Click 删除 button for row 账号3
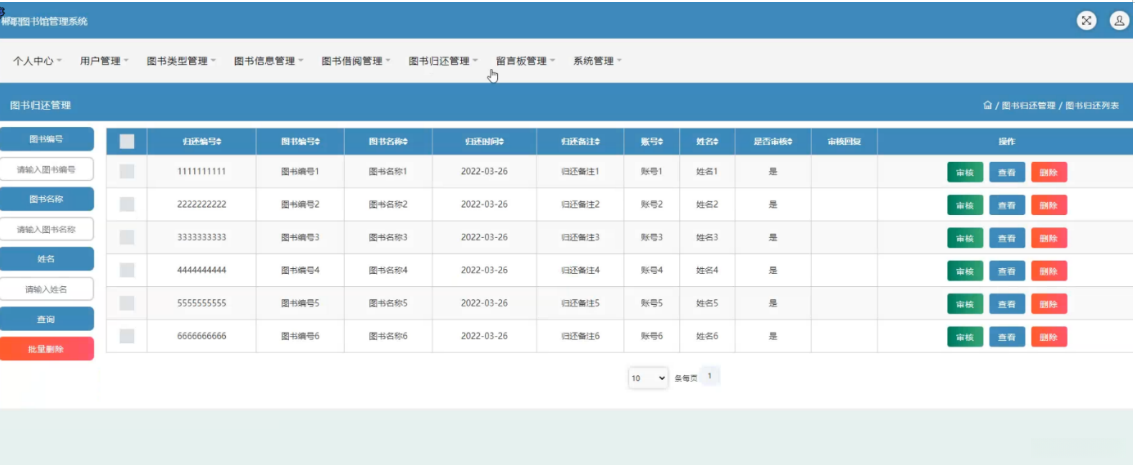Screen dimensions: 1135x465 click(x=1049, y=238)
